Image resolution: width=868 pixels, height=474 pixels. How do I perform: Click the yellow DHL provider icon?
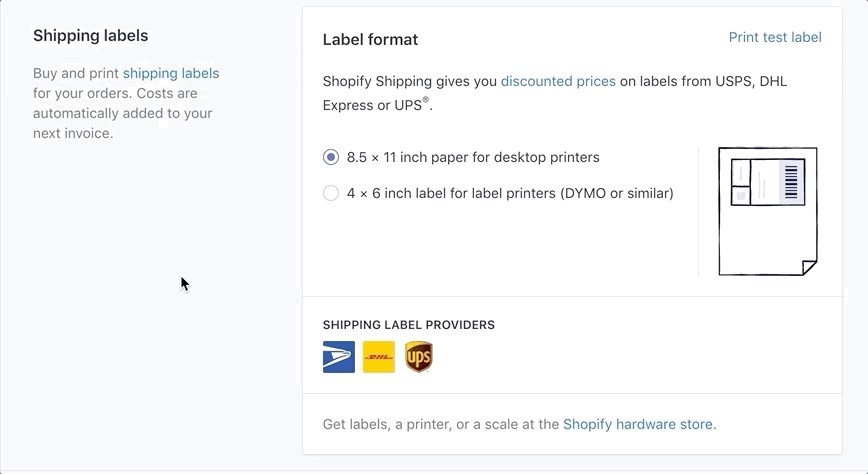click(x=379, y=357)
